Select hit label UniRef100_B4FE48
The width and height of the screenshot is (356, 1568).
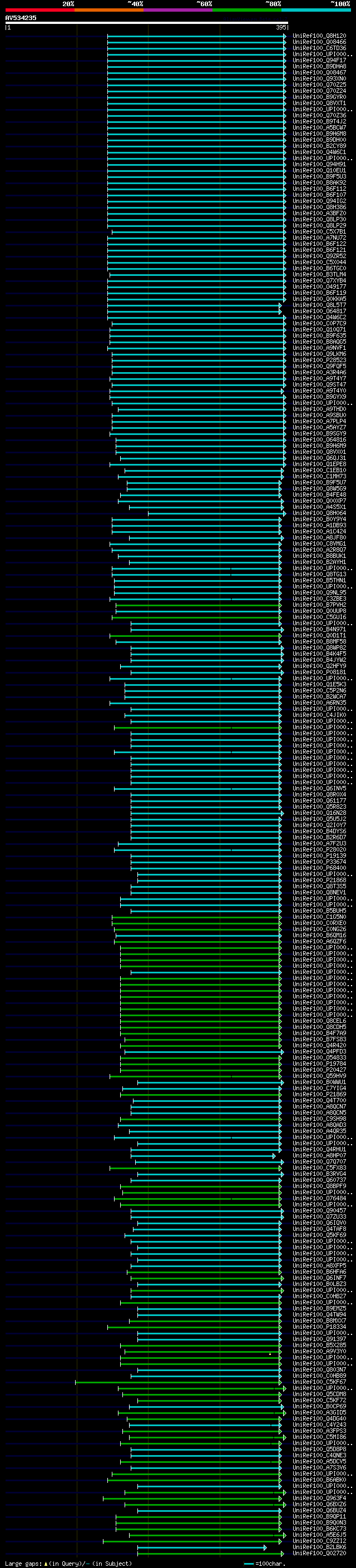[x=319, y=495]
